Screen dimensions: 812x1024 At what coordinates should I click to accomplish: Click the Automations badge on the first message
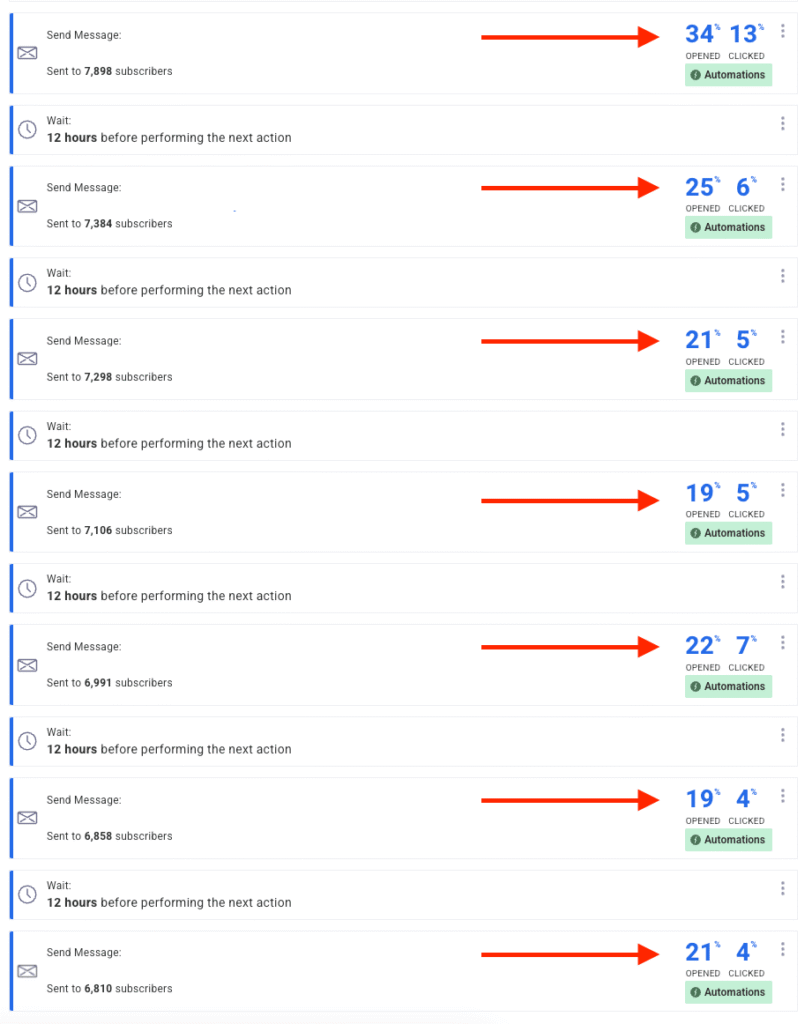point(728,74)
